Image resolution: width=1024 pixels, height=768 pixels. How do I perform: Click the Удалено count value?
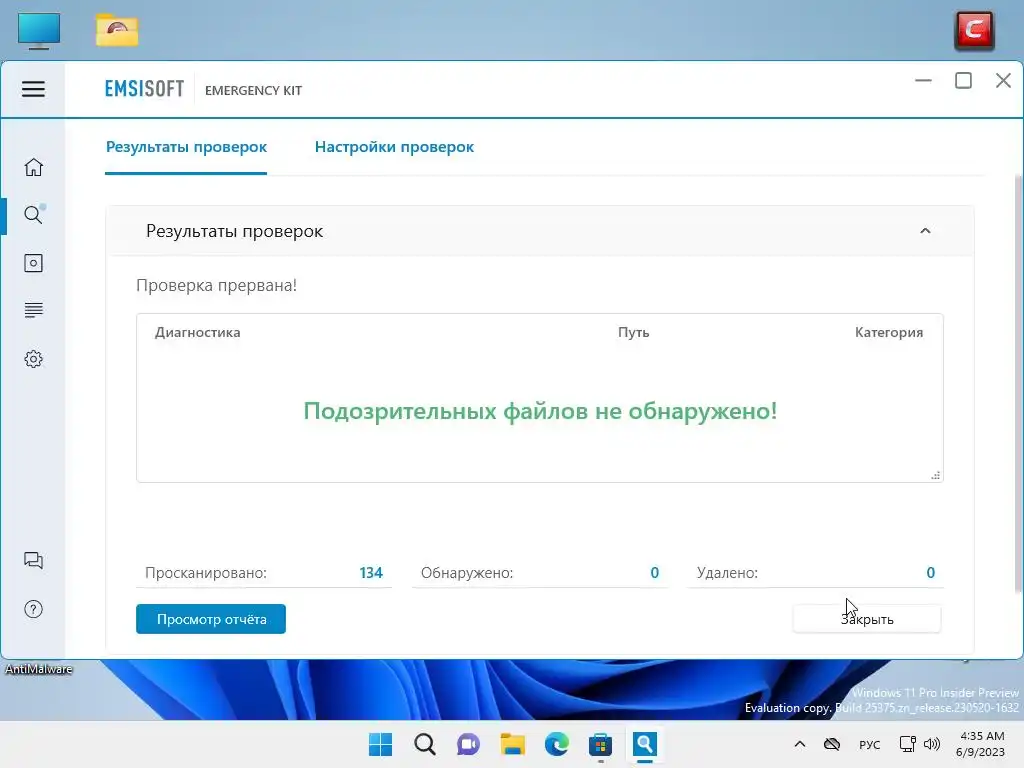931,573
